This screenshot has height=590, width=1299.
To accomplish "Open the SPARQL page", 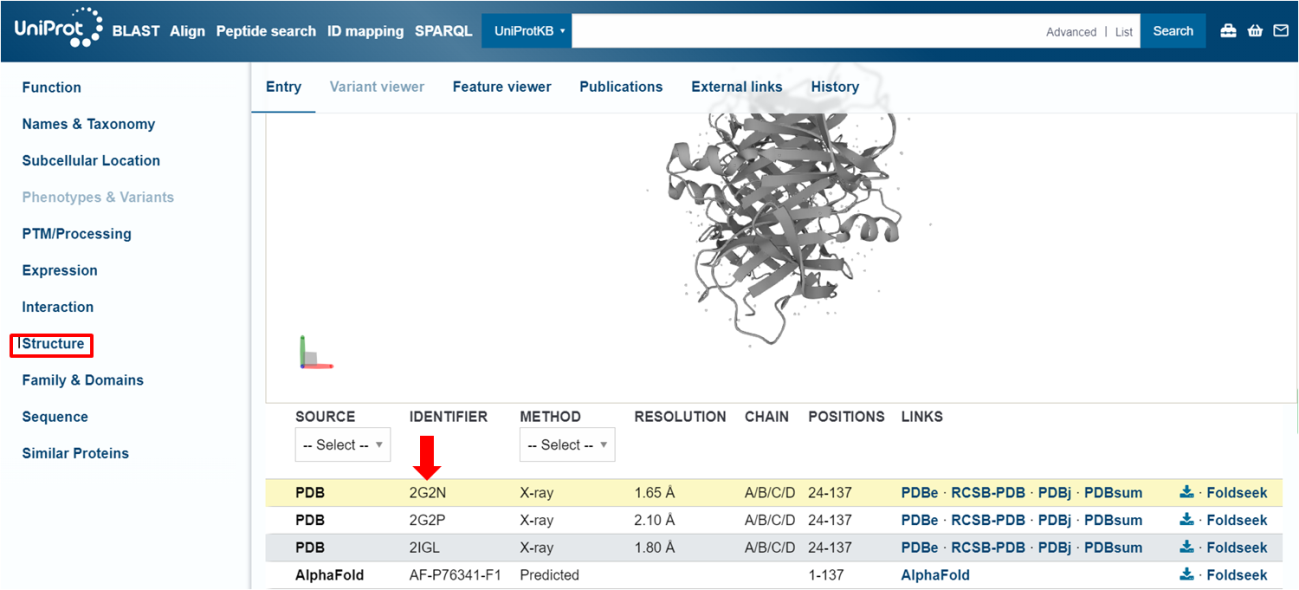I will tap(443, 31).
